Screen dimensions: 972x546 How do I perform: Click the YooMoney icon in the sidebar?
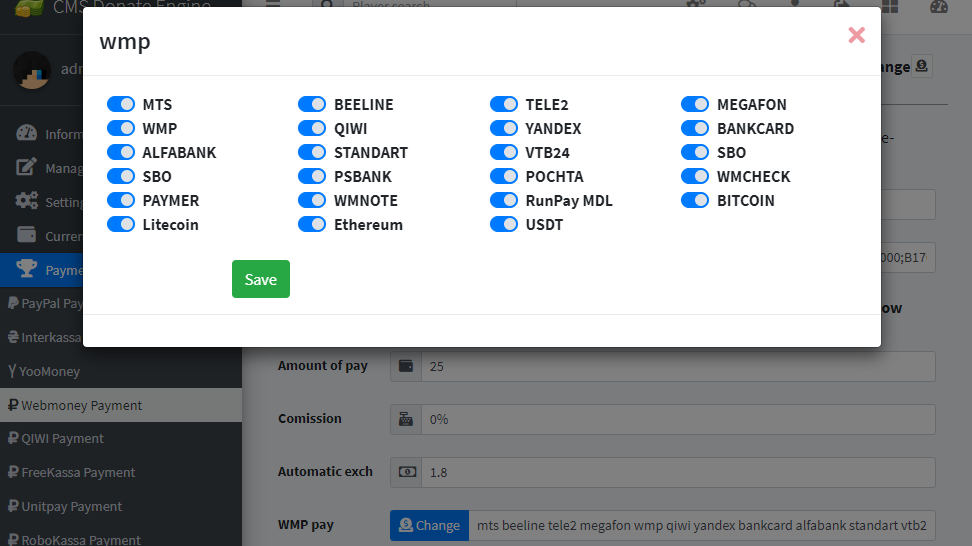point(13,371)
